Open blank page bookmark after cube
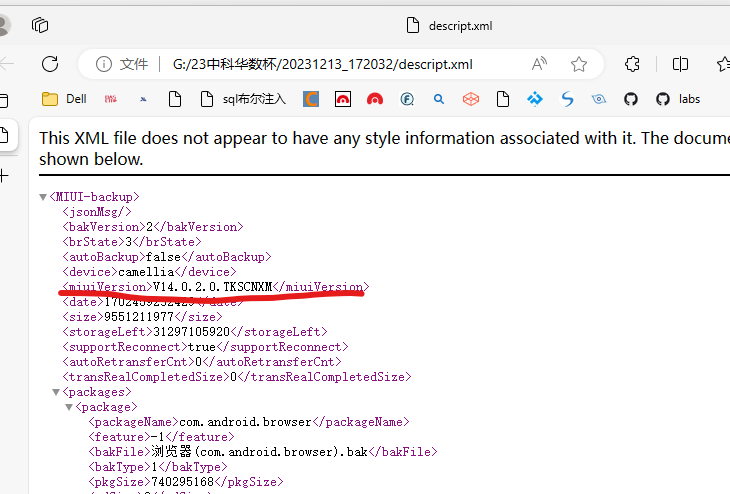730x494 pixels. point(503,99)
